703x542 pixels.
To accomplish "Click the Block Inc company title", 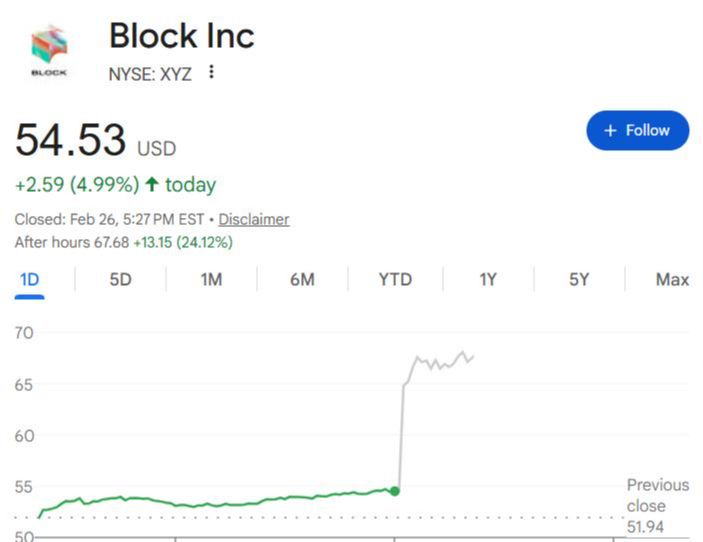I will [x=181, y=36].
